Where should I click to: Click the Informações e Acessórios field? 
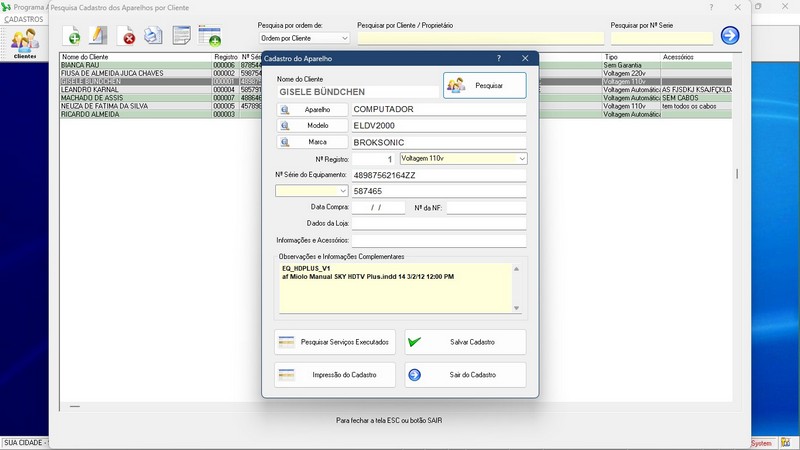pyautogui.click(x=439, y=240)
